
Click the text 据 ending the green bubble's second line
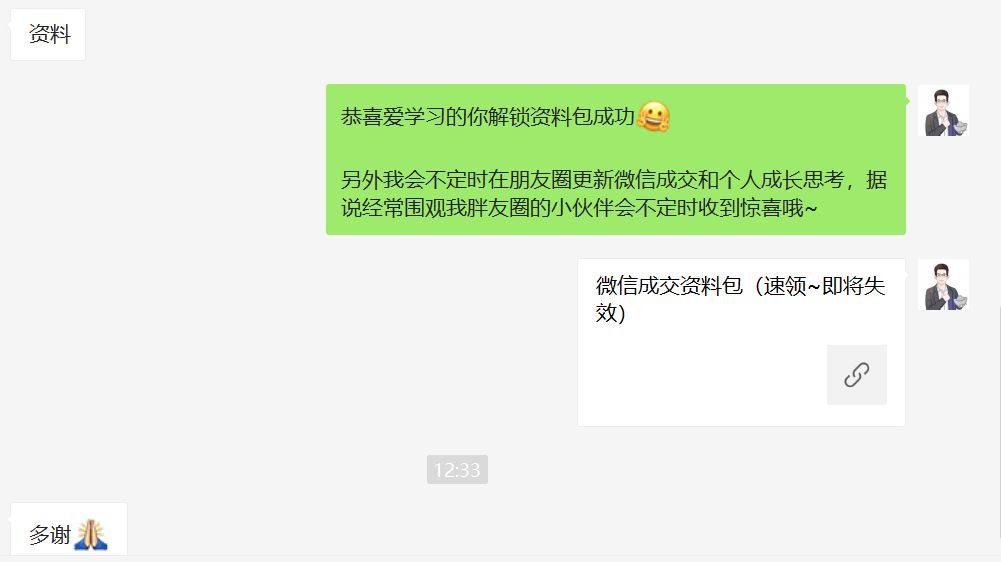point(877,179)
